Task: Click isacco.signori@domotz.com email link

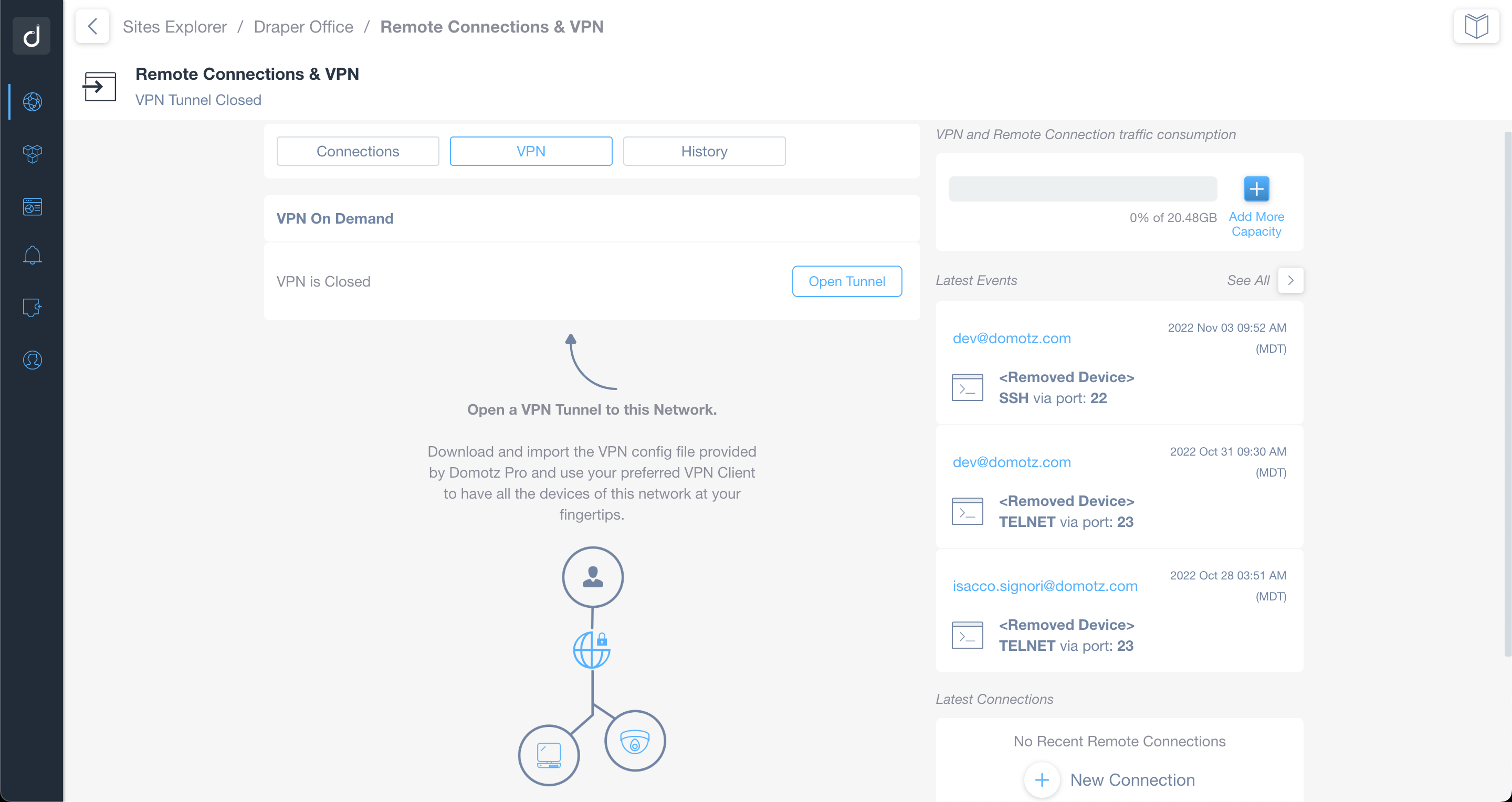Action: coord(1045,586)
